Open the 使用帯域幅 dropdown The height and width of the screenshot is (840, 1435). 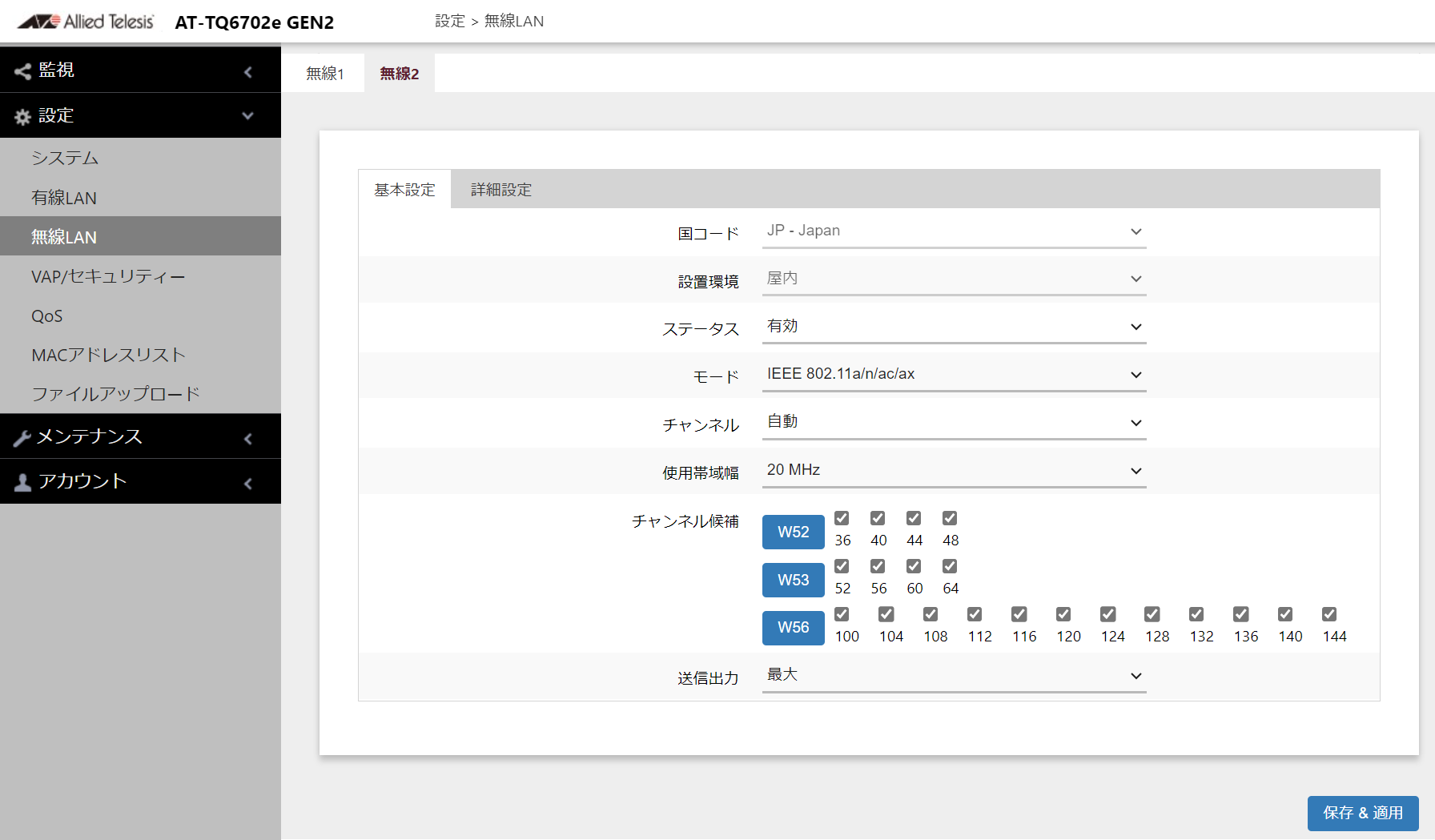coord(954,471)
